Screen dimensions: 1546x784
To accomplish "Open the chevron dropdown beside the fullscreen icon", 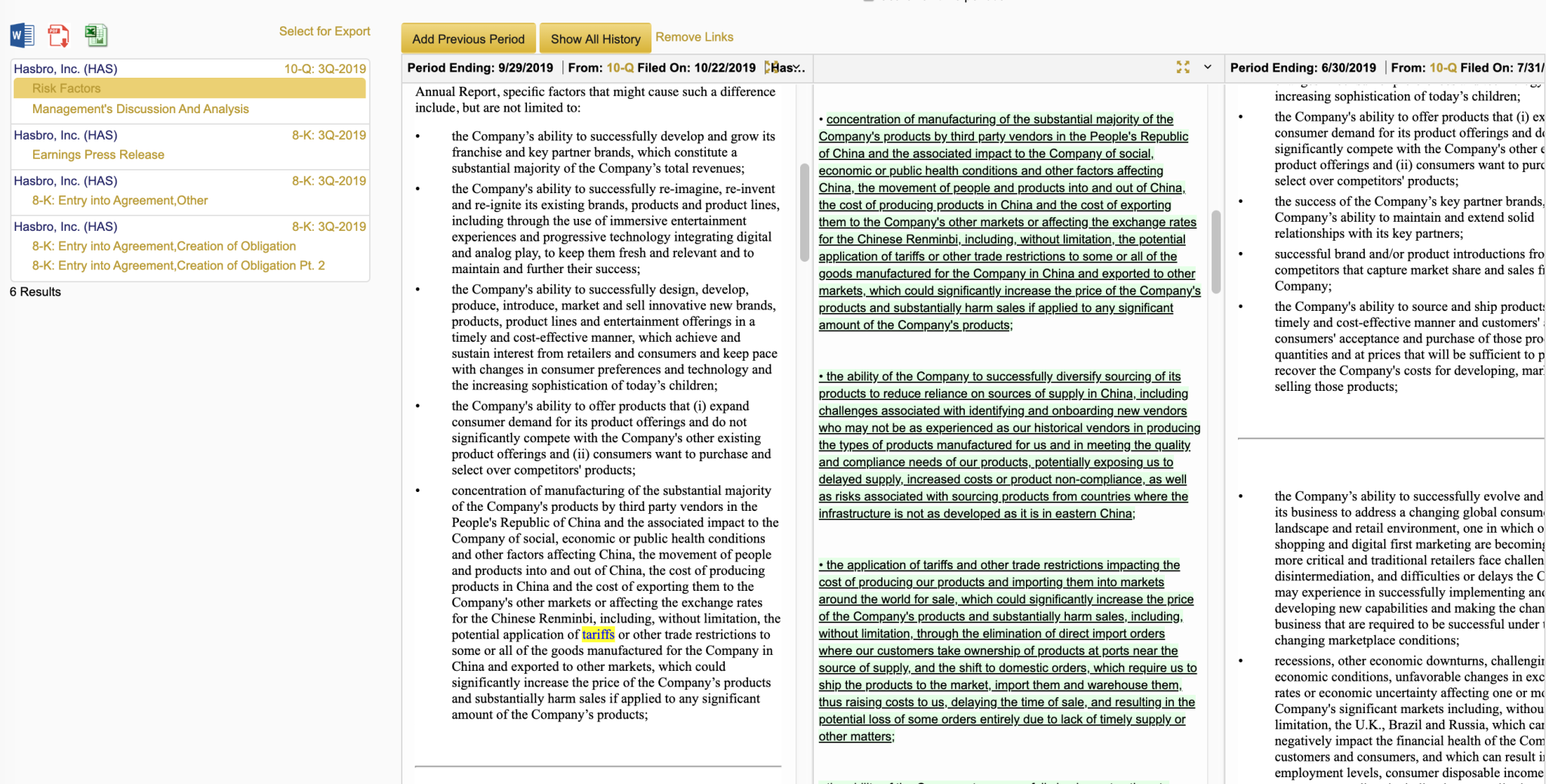I will click(x=1208, y=67).
